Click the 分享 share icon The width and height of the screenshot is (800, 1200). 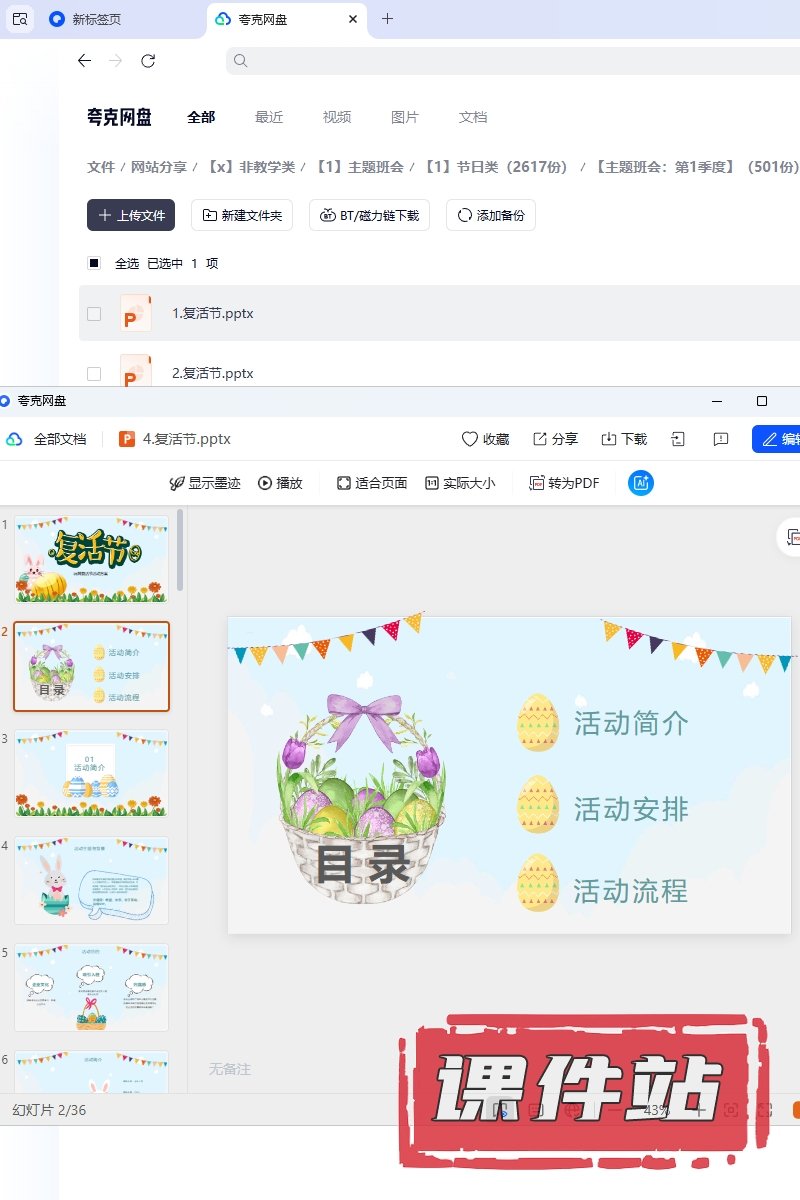tap(540, 439)
